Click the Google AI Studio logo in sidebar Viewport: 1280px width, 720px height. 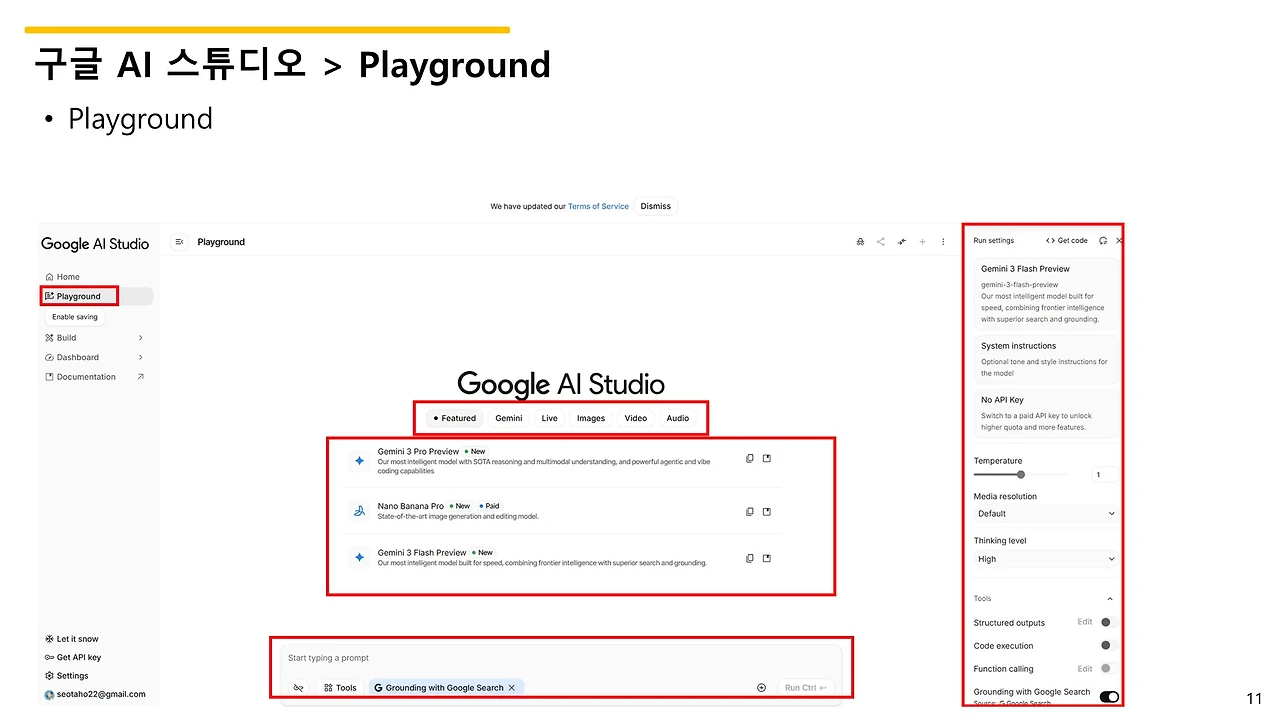(95, 244)
